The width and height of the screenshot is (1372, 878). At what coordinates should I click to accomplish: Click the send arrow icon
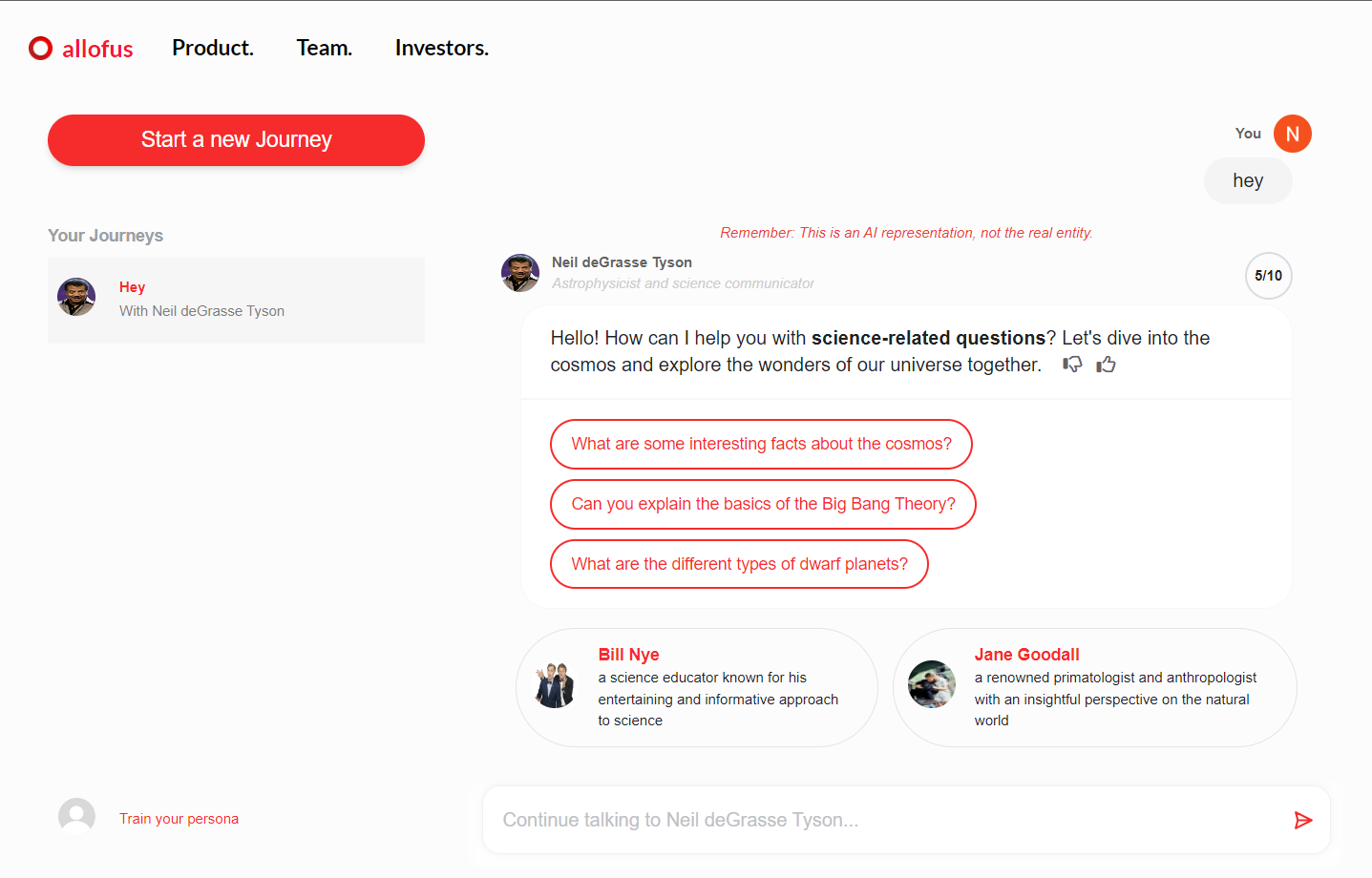(x=1303, y=820)
